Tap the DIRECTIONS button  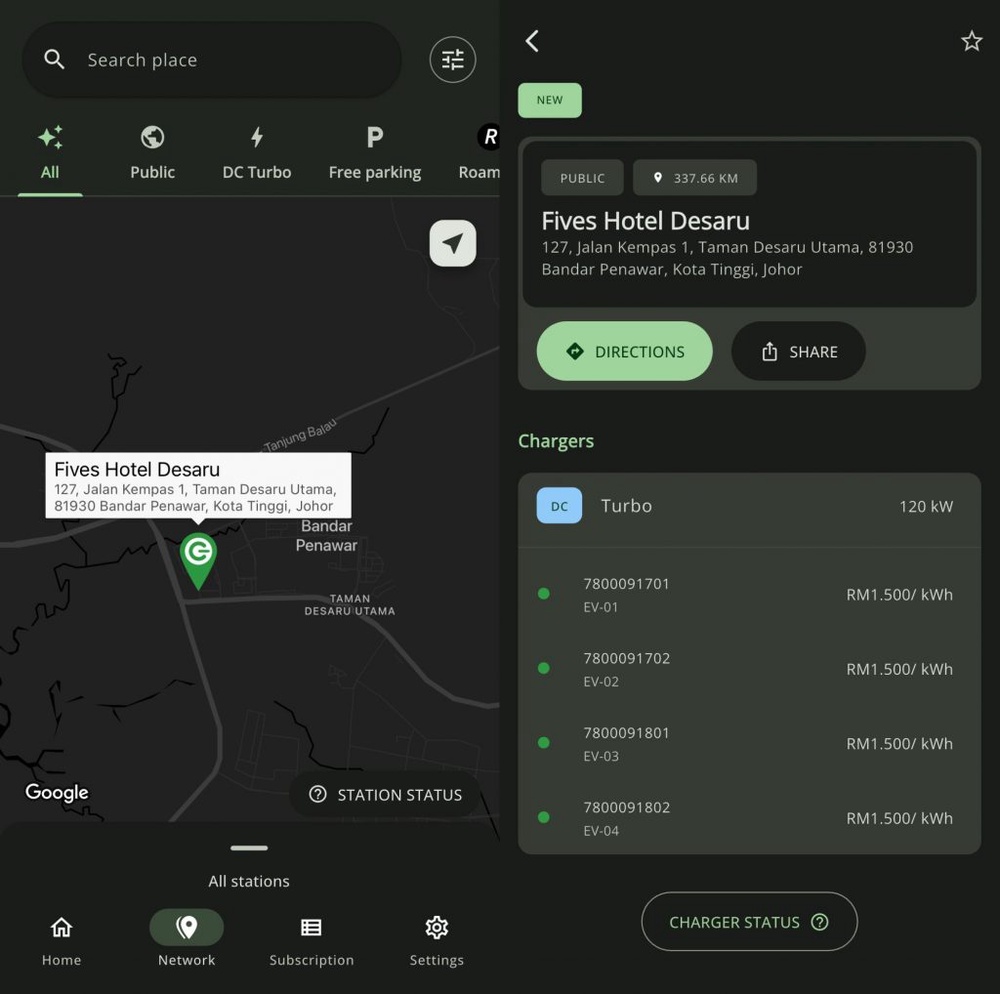click(x=624, y=351)
